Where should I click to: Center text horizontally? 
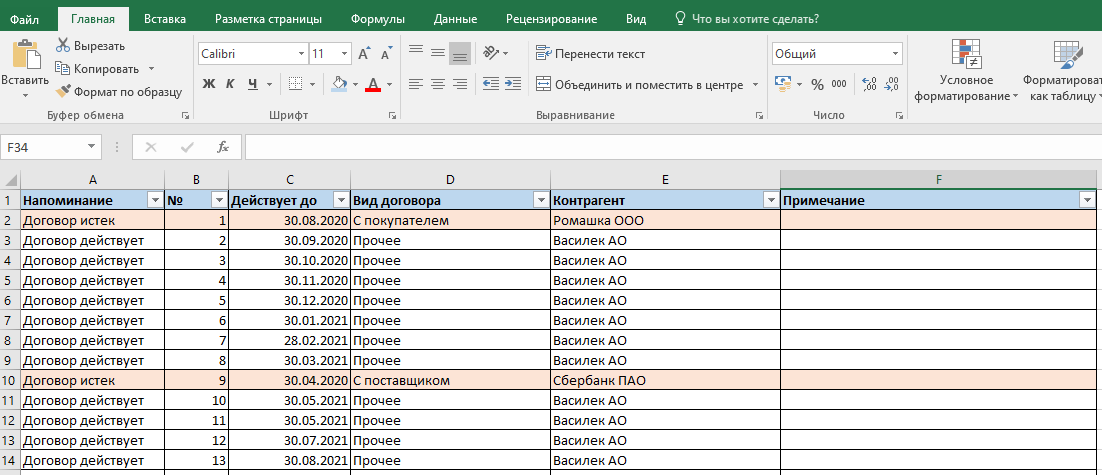[x=438, y=84]
